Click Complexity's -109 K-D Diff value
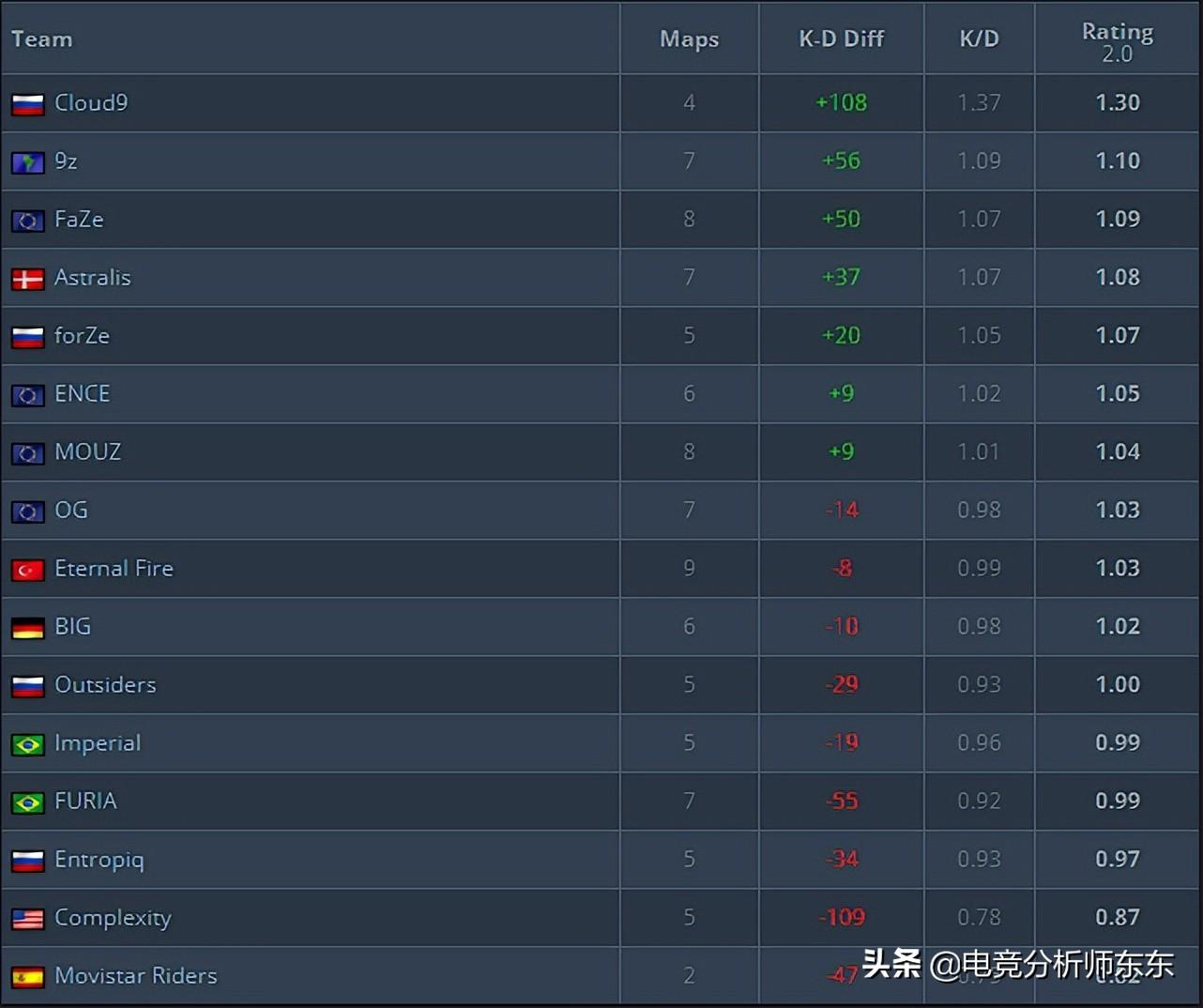The height and width of the screenshot is (1008, 1203). pyautogui.click(x=842, y=917)
